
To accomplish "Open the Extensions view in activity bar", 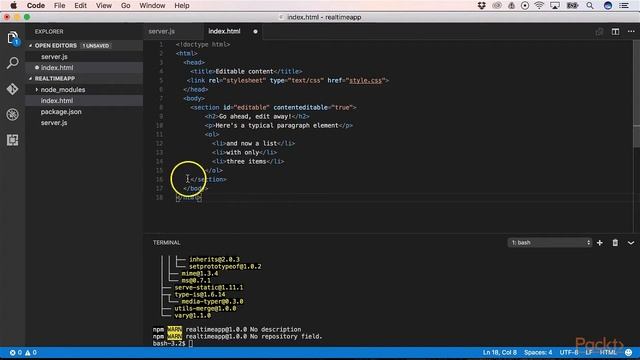I will pos(13,140).
